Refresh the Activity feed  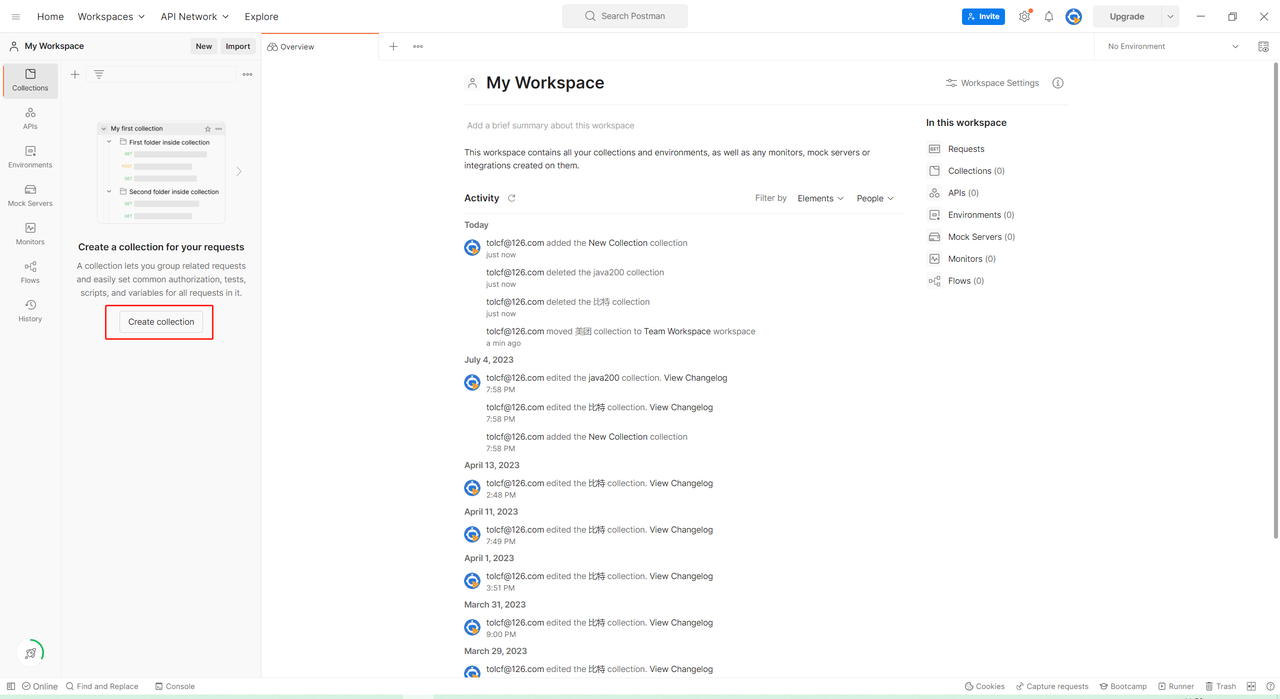[x=512, y=198]
